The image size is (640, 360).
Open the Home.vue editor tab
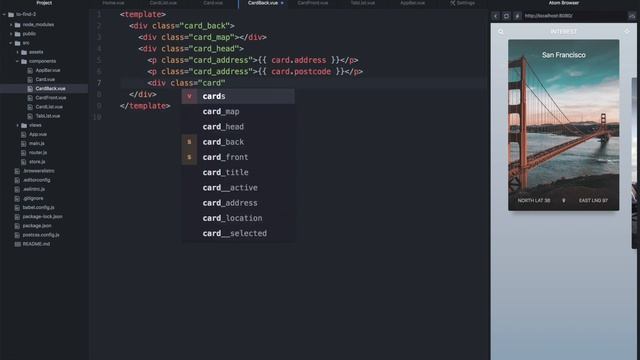click(x=113, y=3)
